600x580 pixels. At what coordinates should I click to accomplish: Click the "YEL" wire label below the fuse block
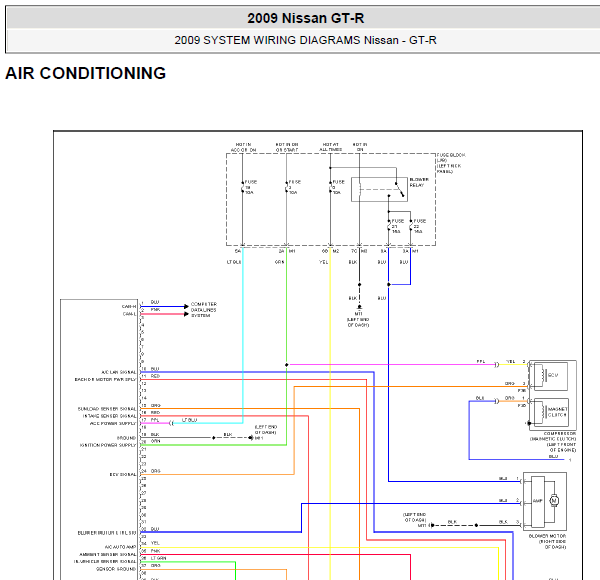point(324,262)
